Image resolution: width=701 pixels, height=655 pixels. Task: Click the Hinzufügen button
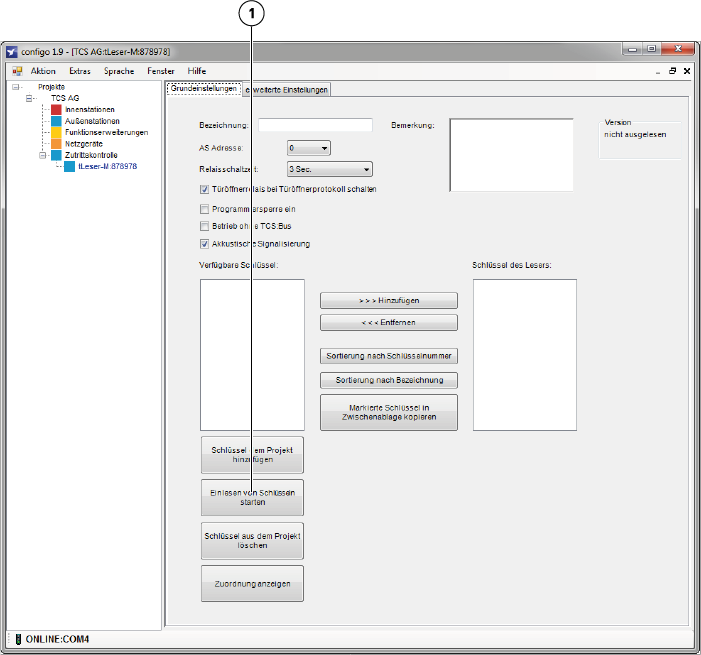tap(388, 301)
